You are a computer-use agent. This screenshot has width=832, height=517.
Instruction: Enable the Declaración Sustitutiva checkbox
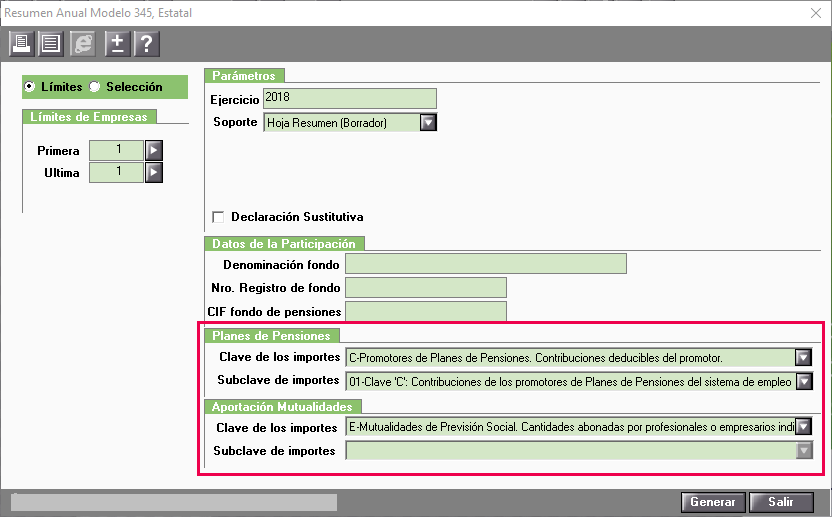click(218, 217)
